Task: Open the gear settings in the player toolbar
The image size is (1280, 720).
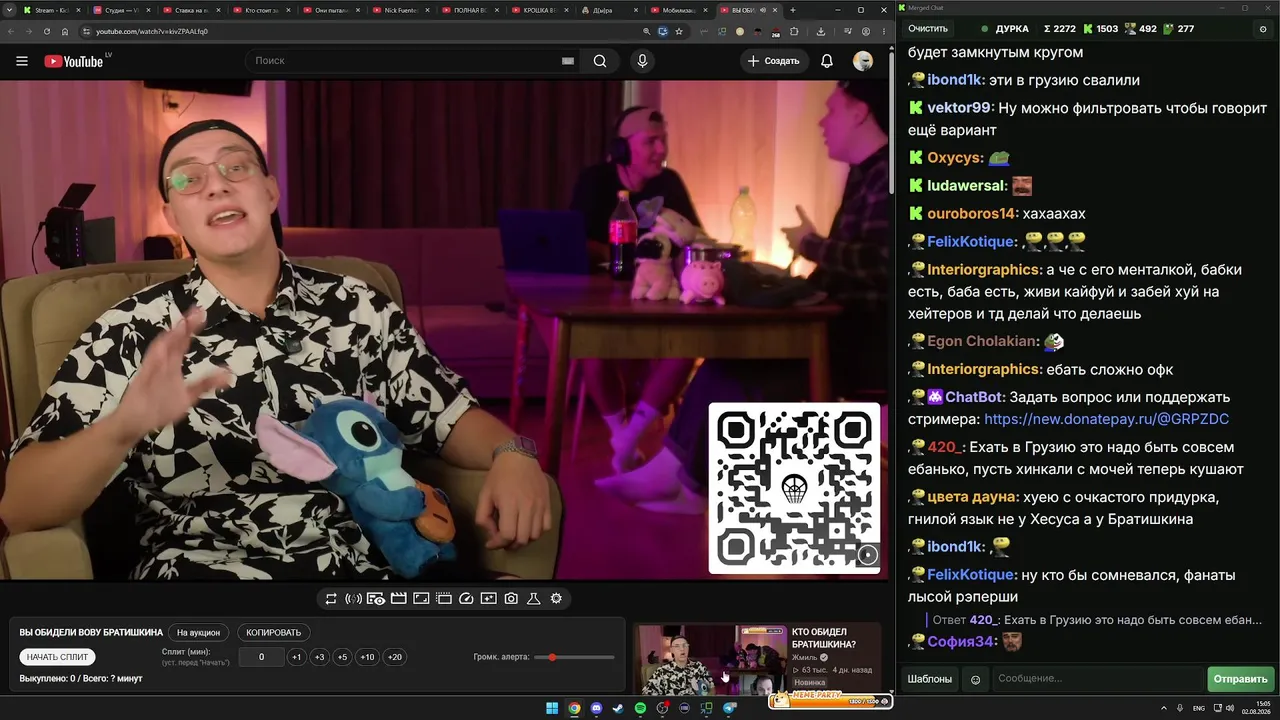Action: tap(556, 599)
